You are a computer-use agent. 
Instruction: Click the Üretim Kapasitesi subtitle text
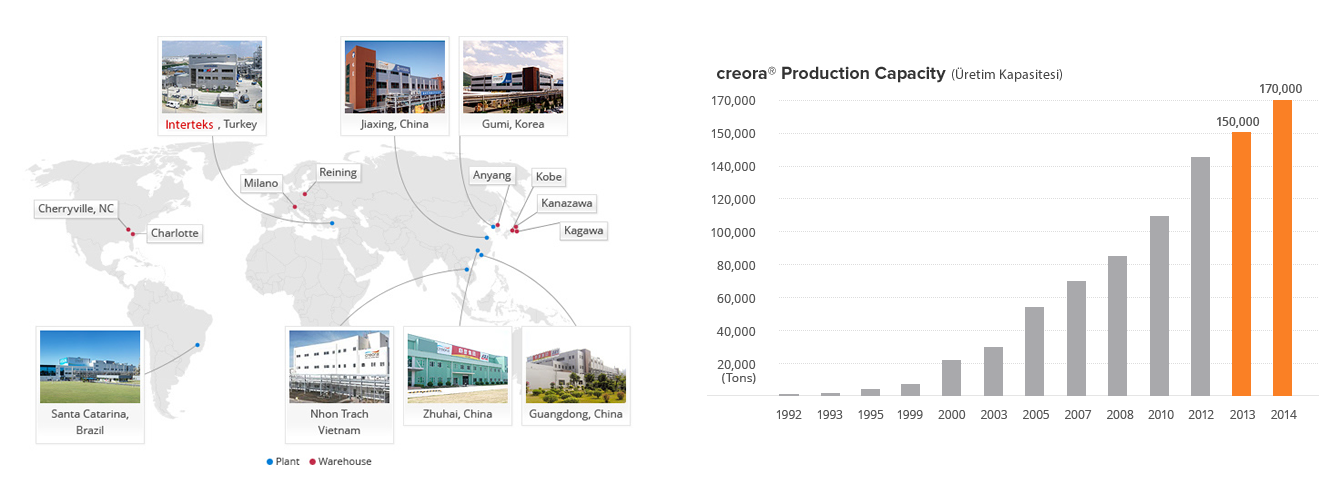(x=1007, y=75)
